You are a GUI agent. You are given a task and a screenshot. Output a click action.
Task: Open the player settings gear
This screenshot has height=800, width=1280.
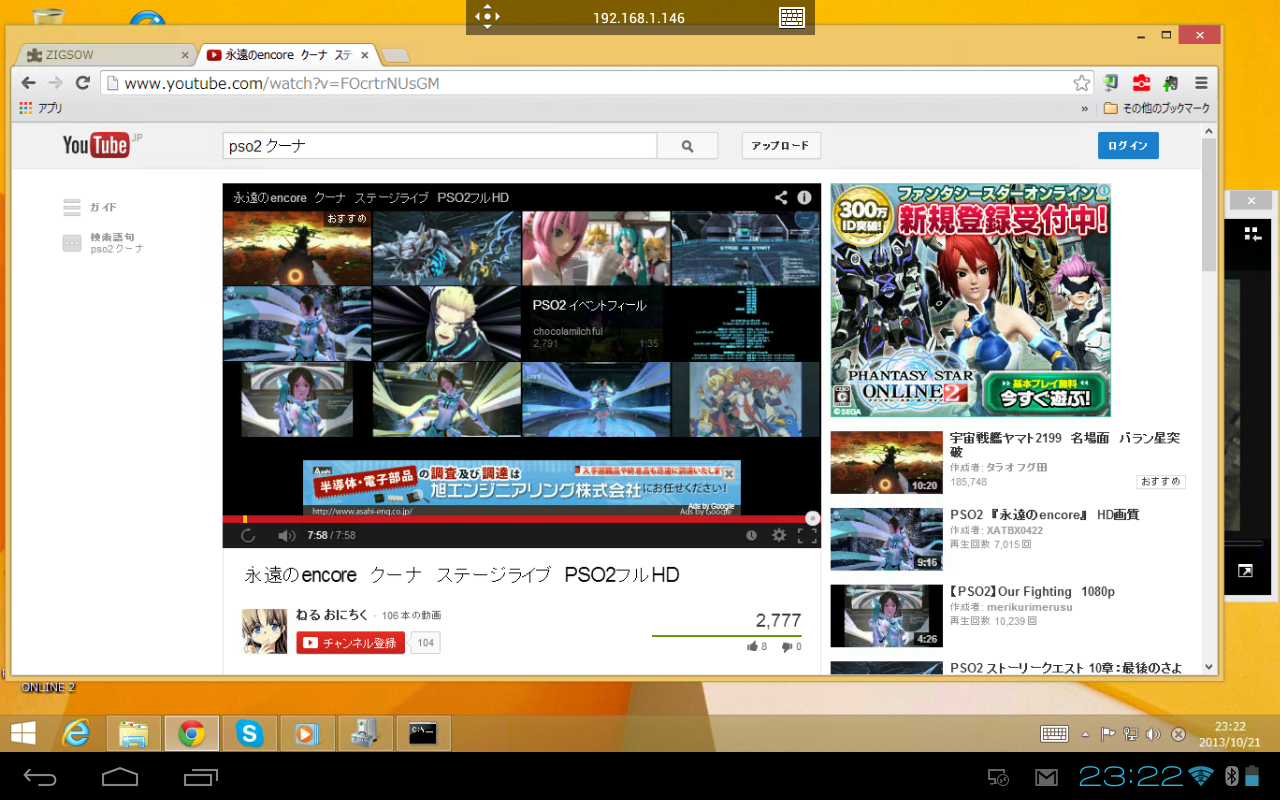[x=779, y=535]
